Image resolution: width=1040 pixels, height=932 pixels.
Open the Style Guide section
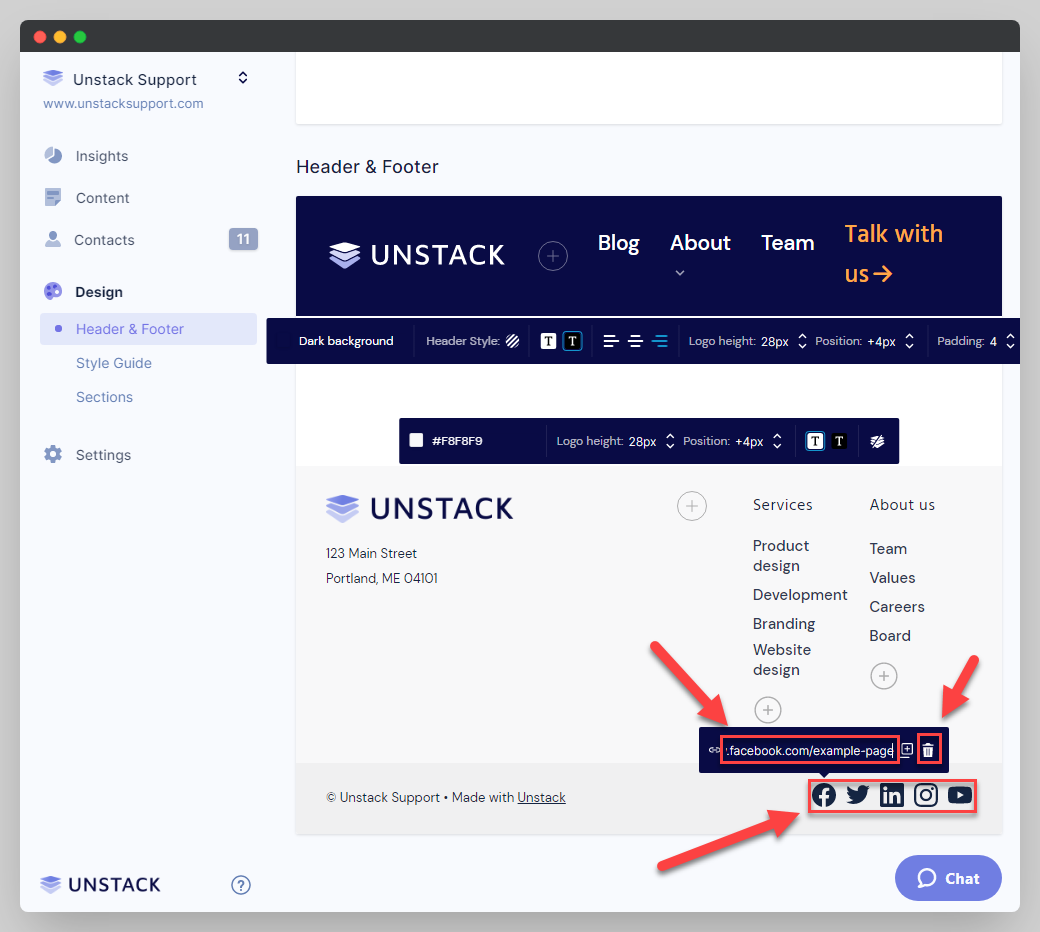click(x=114, y=363)
